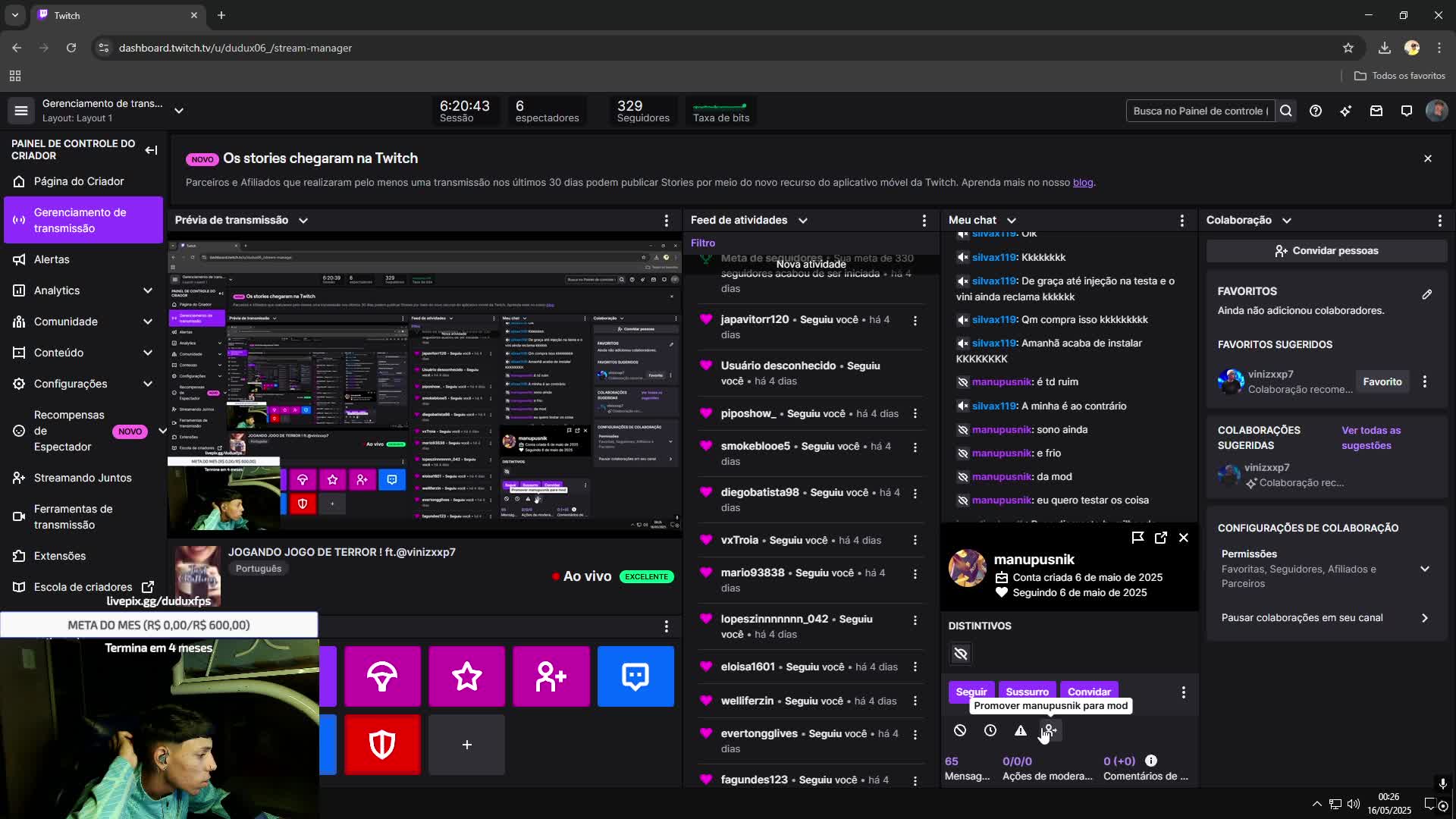Open the sparkle icon in top bar

point(1345,111)
